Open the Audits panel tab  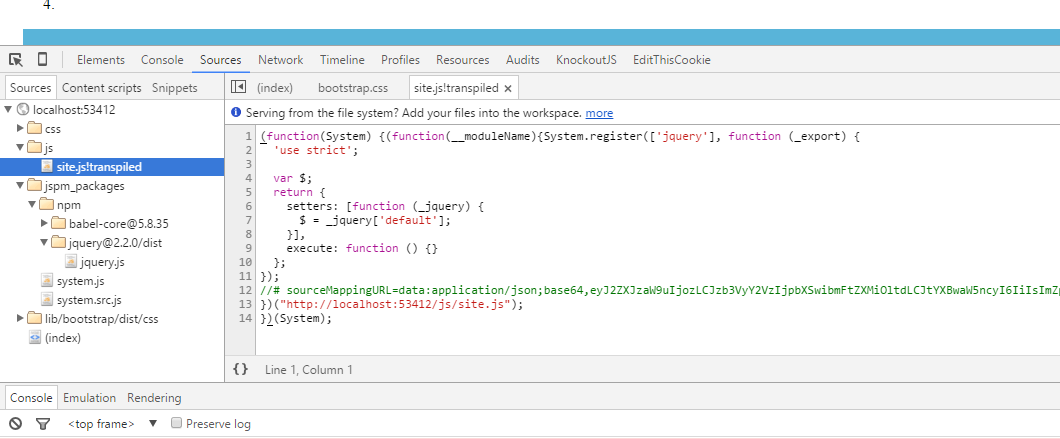[523, 60]
